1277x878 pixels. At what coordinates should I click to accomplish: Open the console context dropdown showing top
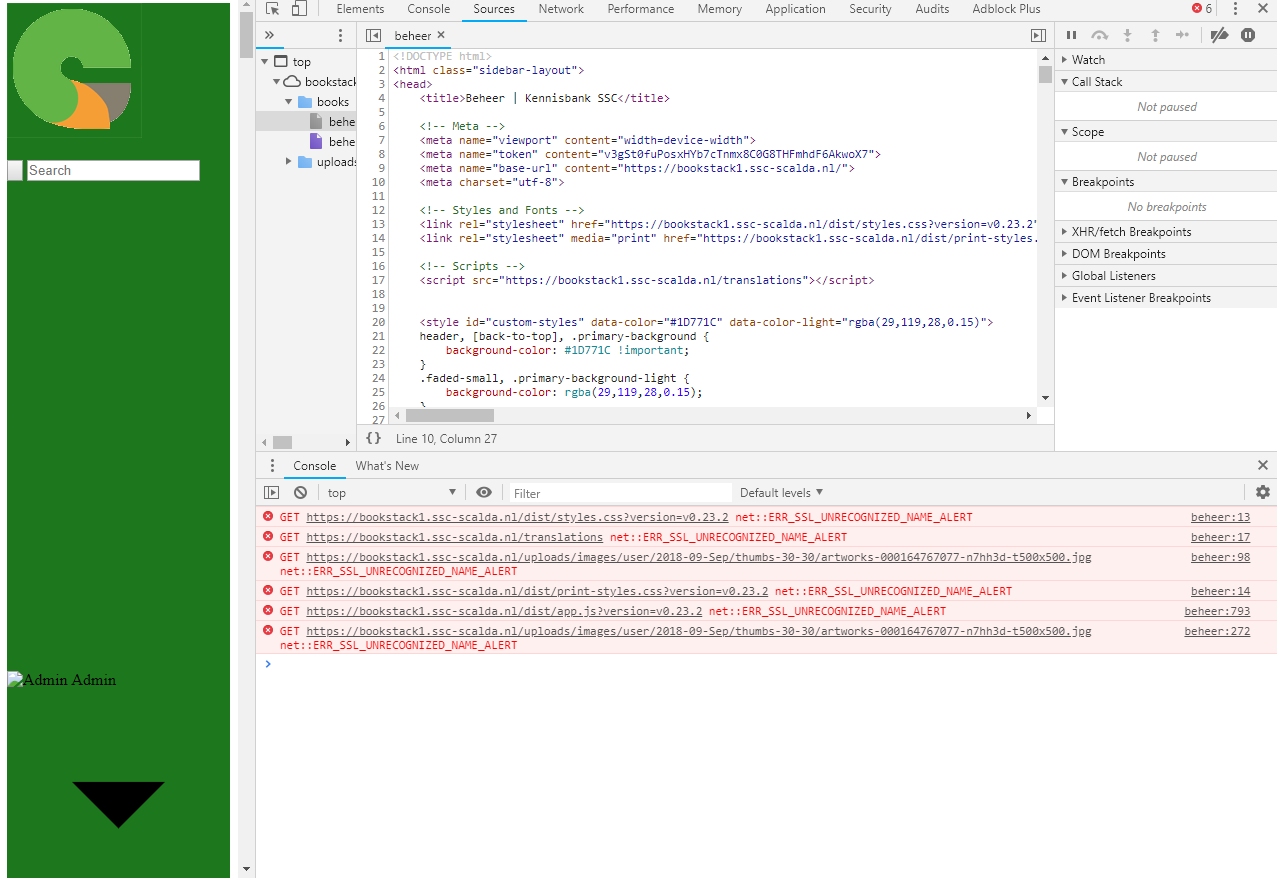[x=391, y=493]
